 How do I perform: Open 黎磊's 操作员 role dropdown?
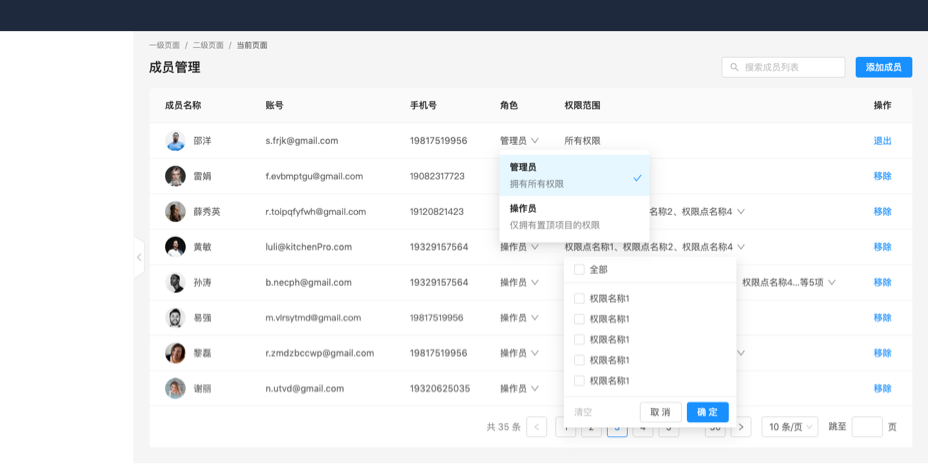(x=519, y=353)
